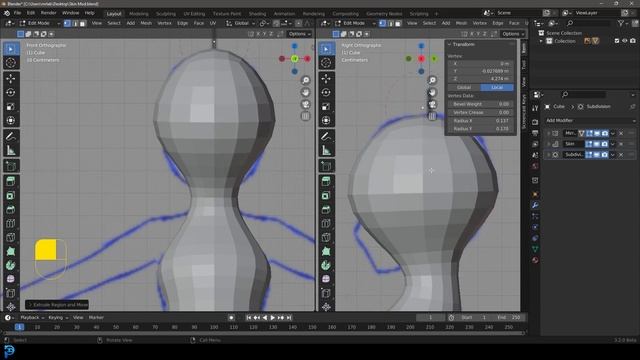Activate the Poly Build tool in left viewport
The width and height of the screenshot is (640, 360).
[x=11, y=251]
